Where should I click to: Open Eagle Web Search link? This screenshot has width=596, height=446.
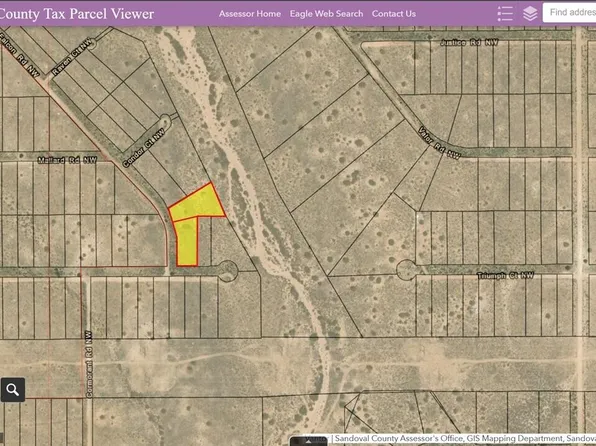tap(326, 14)
